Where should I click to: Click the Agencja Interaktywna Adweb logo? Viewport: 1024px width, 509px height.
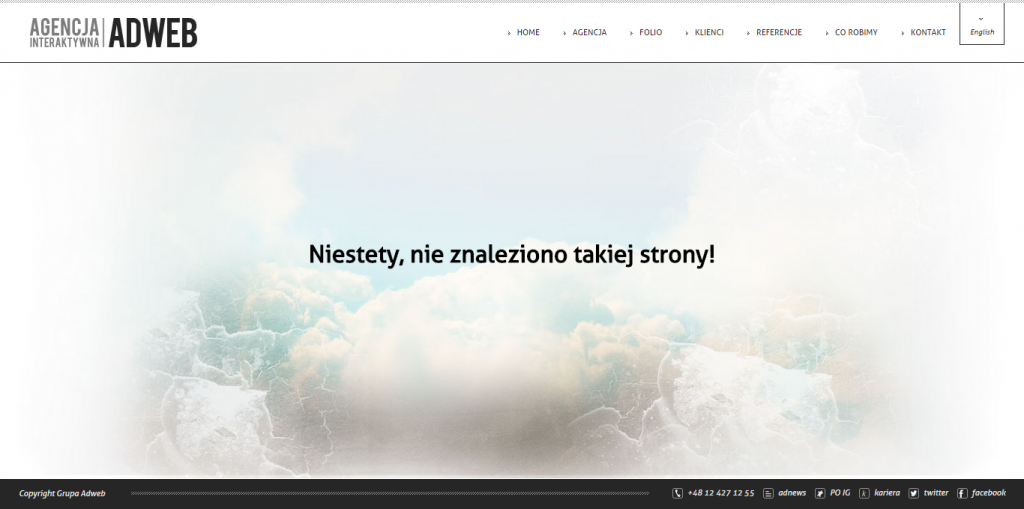click(x=113, y=33)
